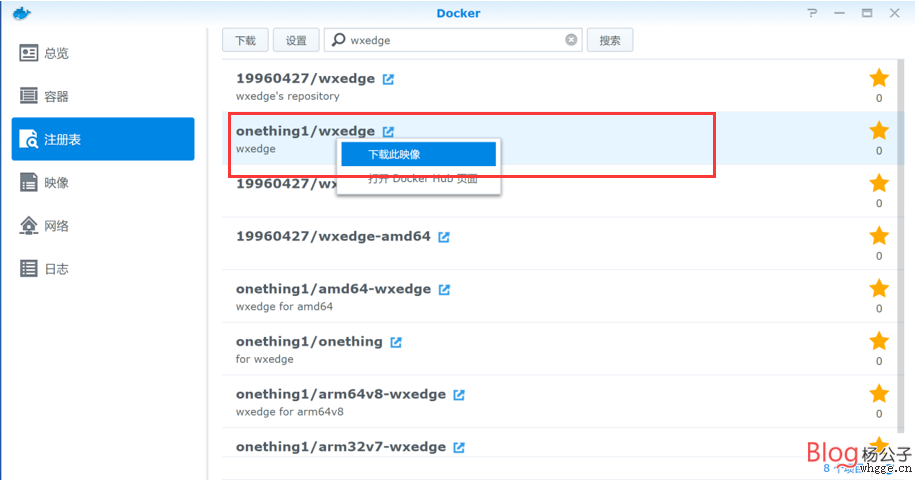Click the 'for wxedge' description text
920x480 pixels.
265,359
